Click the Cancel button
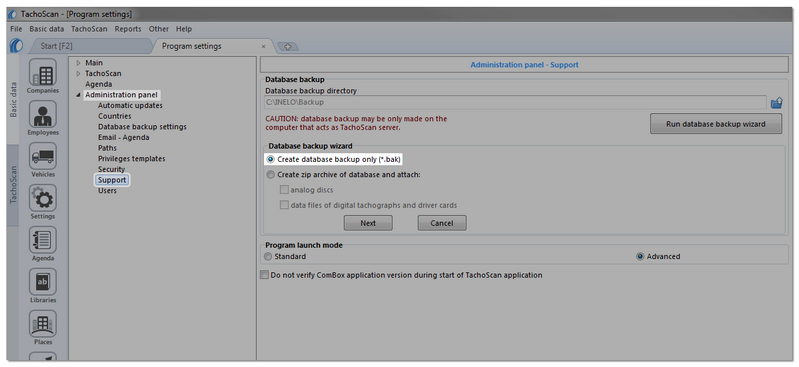This screenshot has height=367, width=799. click(x=442, y=223)
